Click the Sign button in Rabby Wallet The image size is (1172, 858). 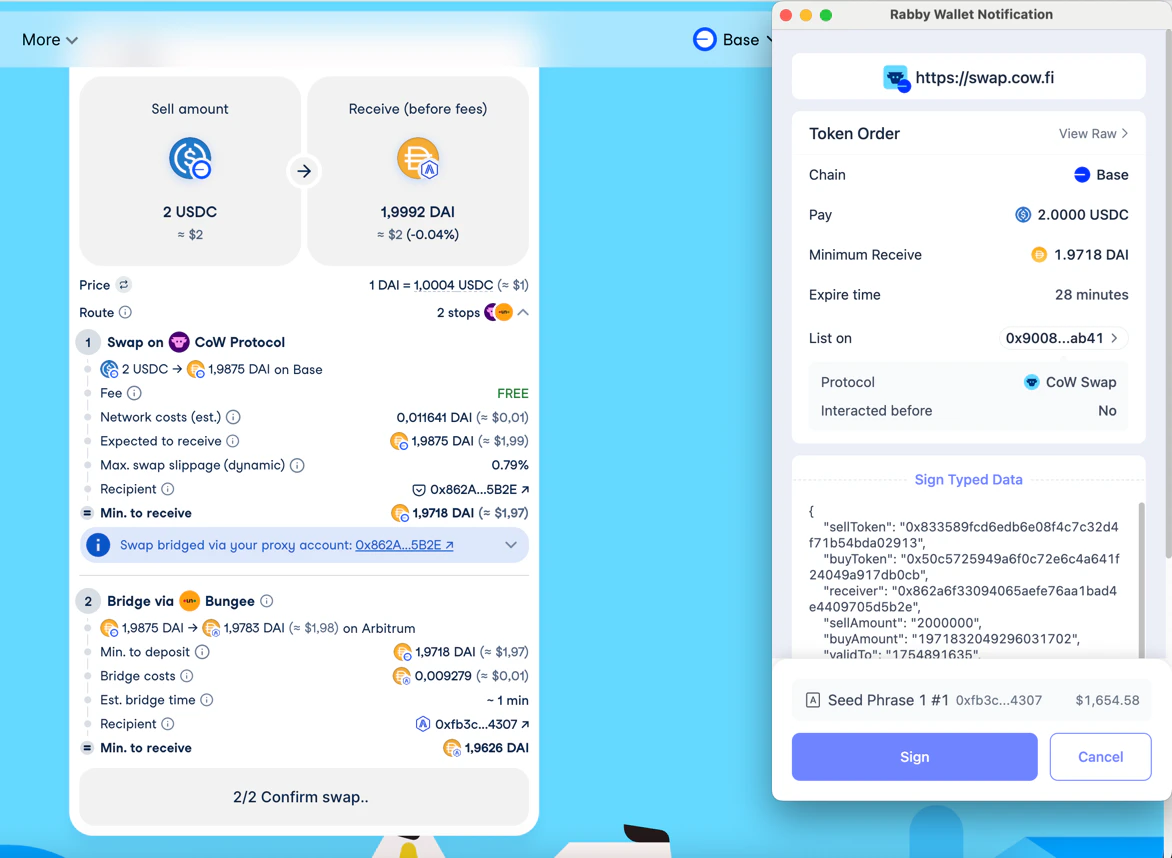click(x=914, y=757)
